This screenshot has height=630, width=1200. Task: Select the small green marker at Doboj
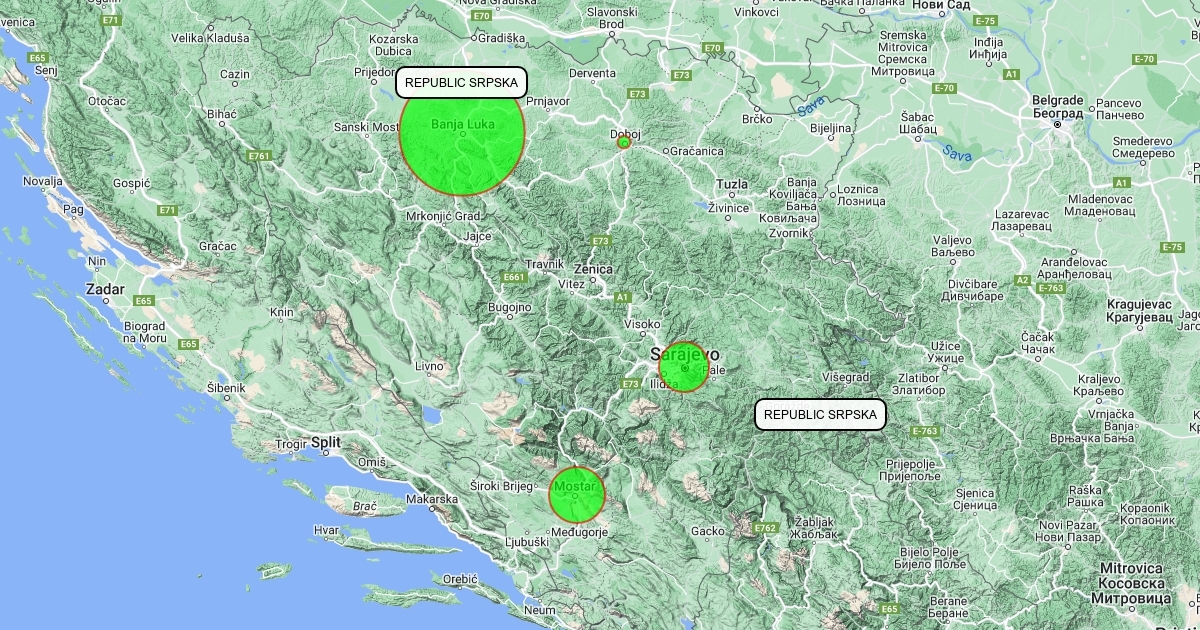coord(624,143)
